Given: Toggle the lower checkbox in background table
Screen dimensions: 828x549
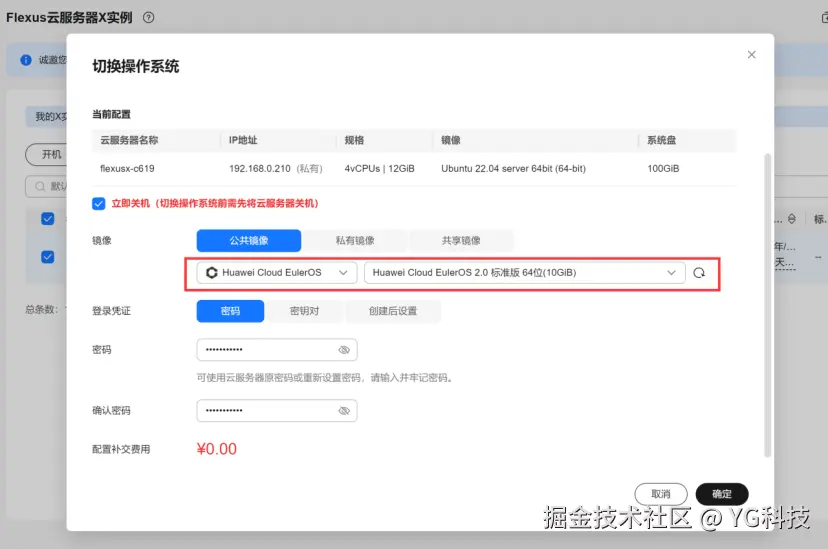Looking at the screenshot, I should pos(48,257).
